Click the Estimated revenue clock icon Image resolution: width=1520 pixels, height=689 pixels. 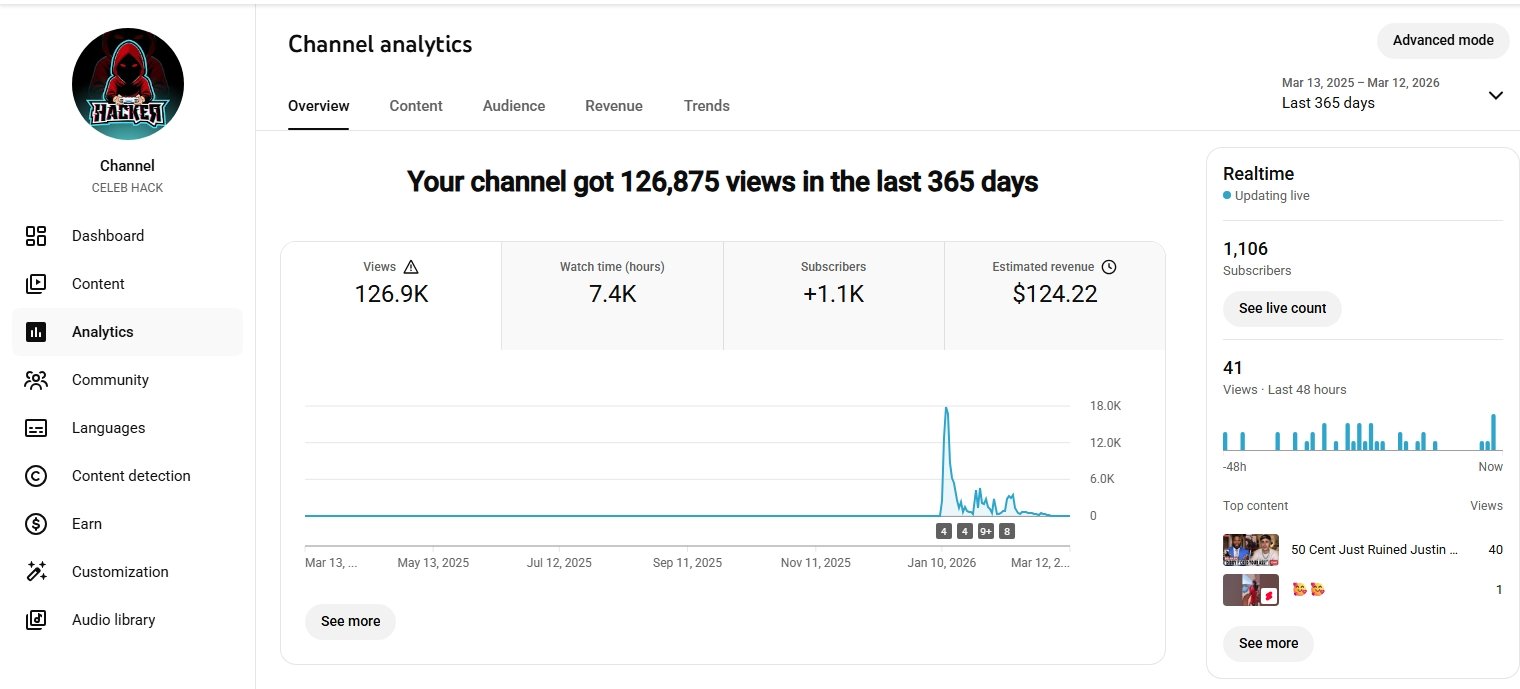coord(1108,267)
